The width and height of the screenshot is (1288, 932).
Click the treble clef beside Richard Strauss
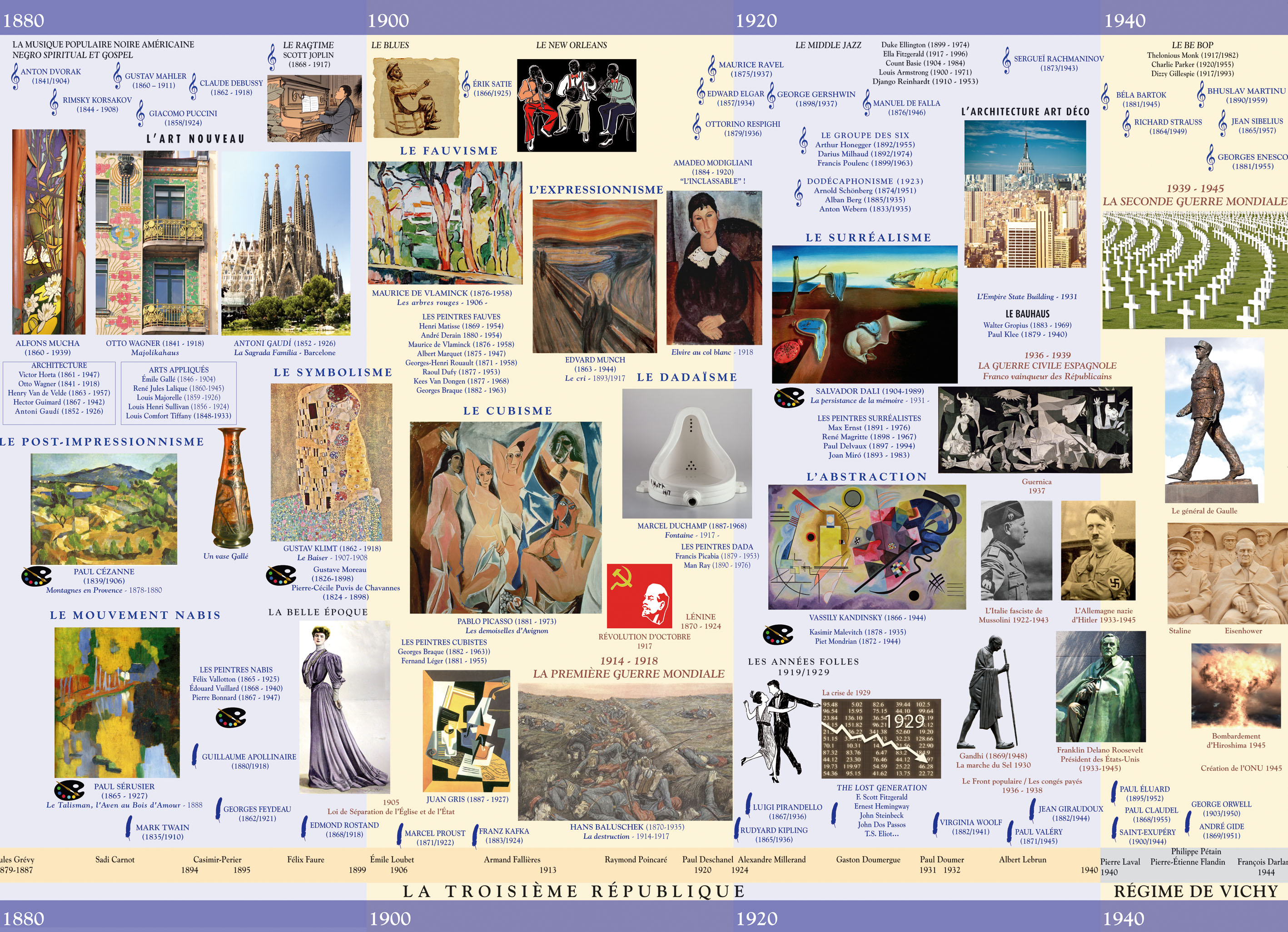click(1127, 124)
